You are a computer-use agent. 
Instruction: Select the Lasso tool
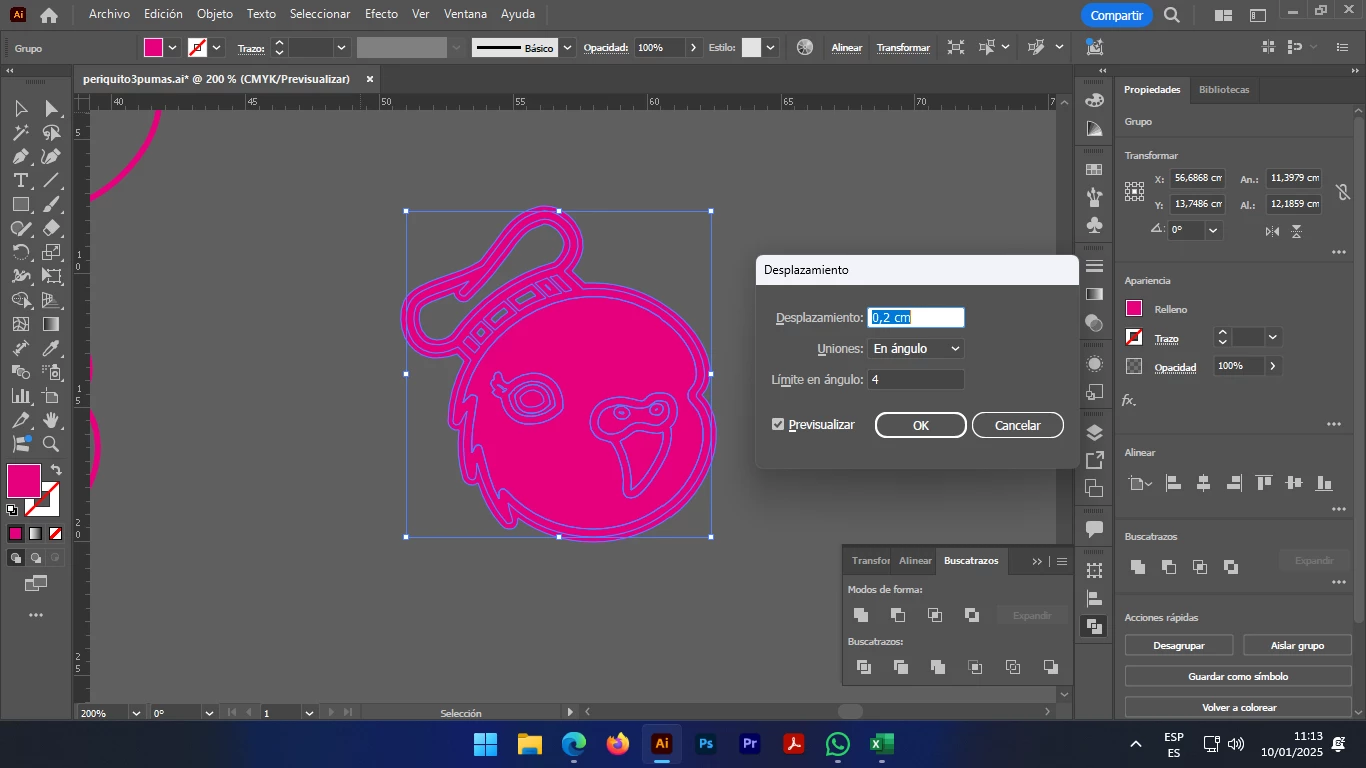(x=51, y=132)
